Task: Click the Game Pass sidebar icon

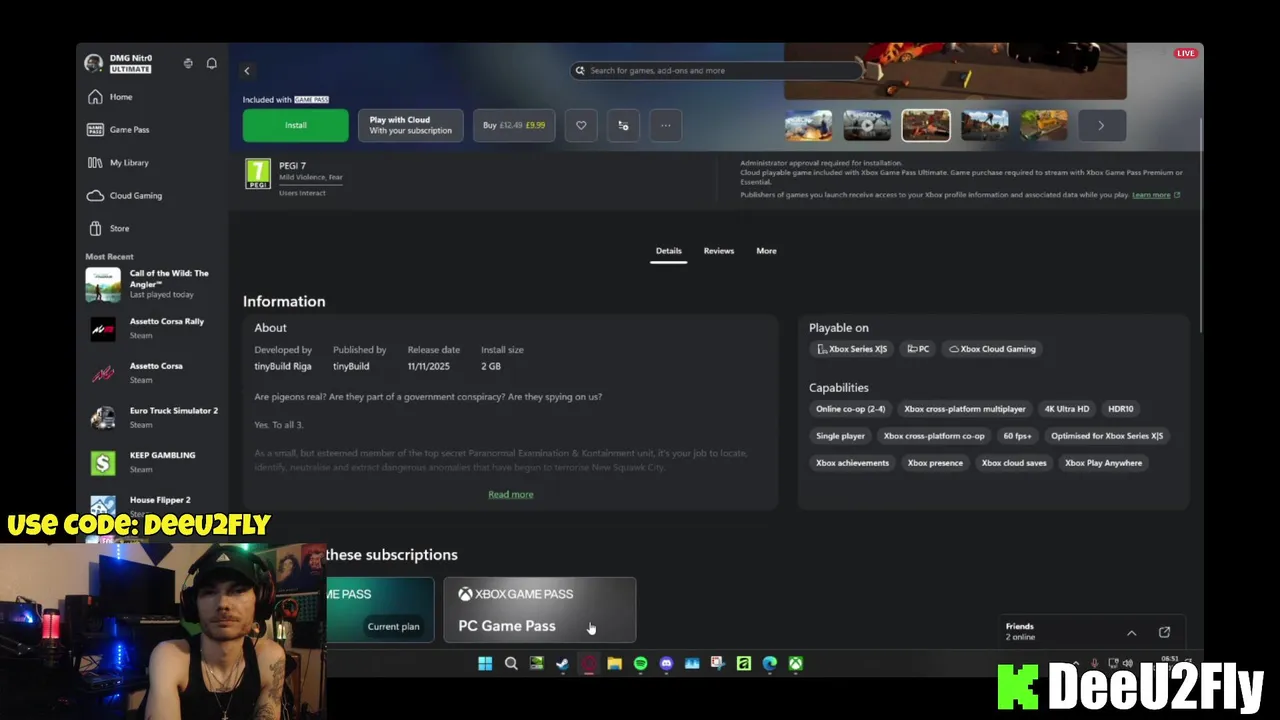Action: click(95, 130)
